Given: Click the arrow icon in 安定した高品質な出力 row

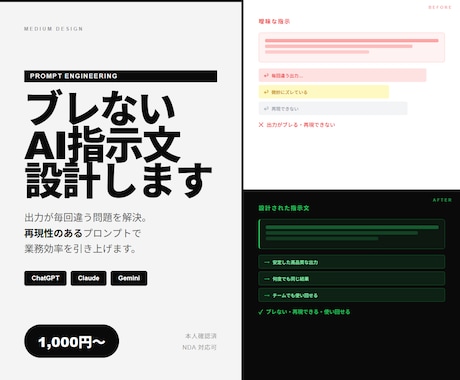Looking at the screenshot, I should pos(267,262).
